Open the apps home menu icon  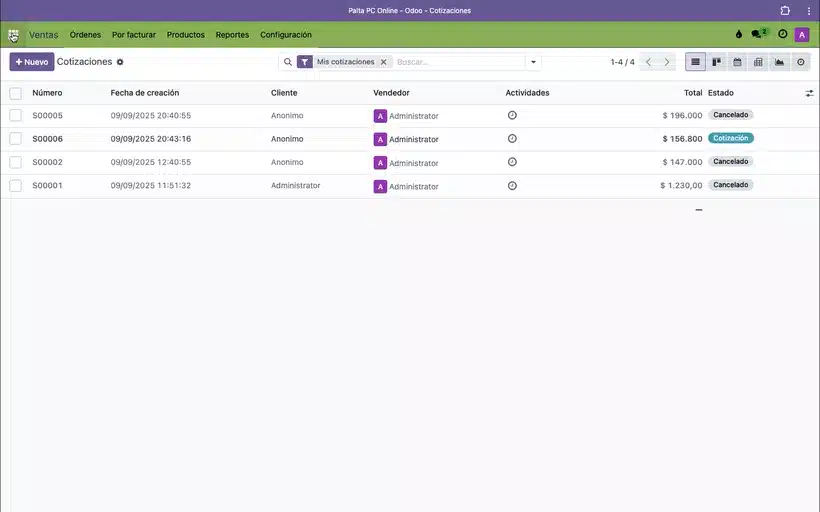point(13,35)
